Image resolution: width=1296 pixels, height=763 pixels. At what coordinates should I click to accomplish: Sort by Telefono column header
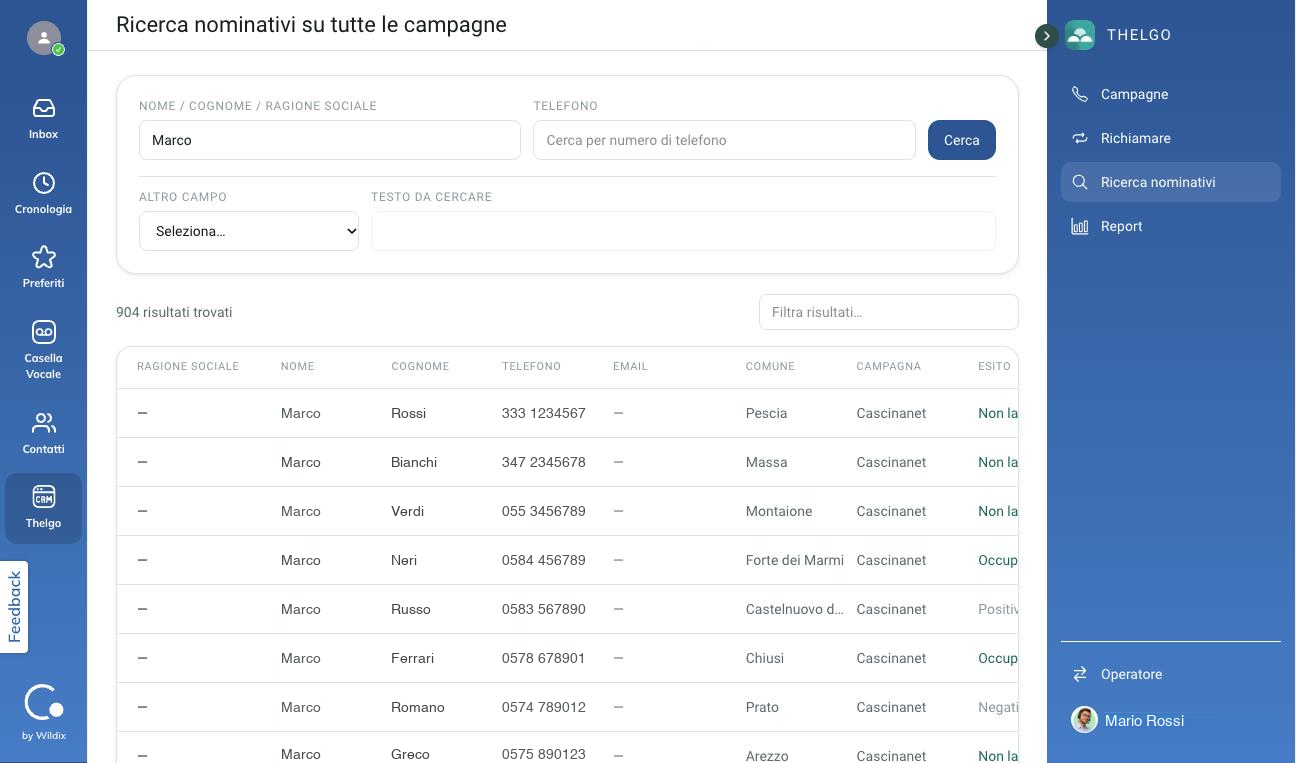click(x=531, y=366)
